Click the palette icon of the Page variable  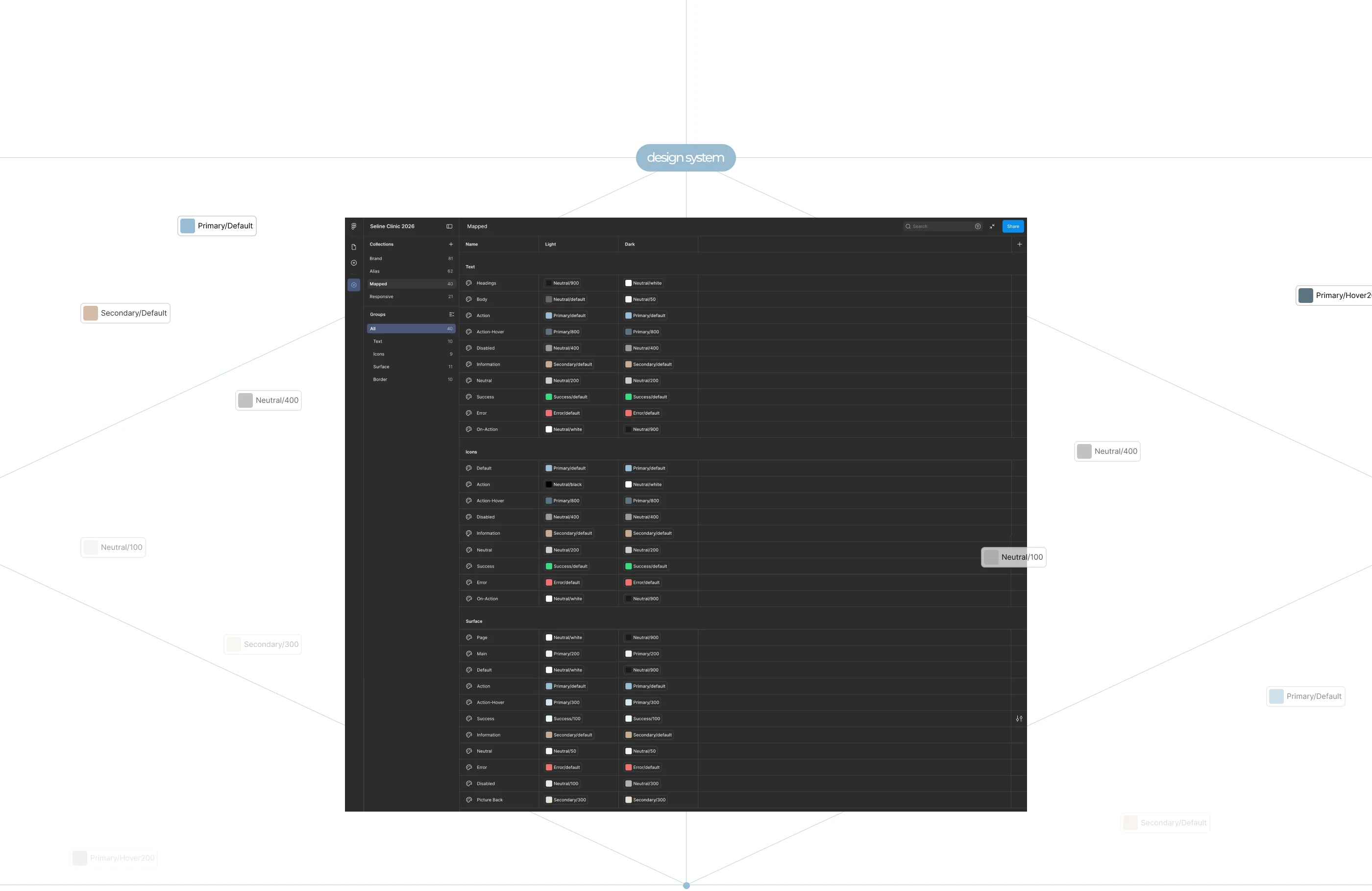point(468,637)
